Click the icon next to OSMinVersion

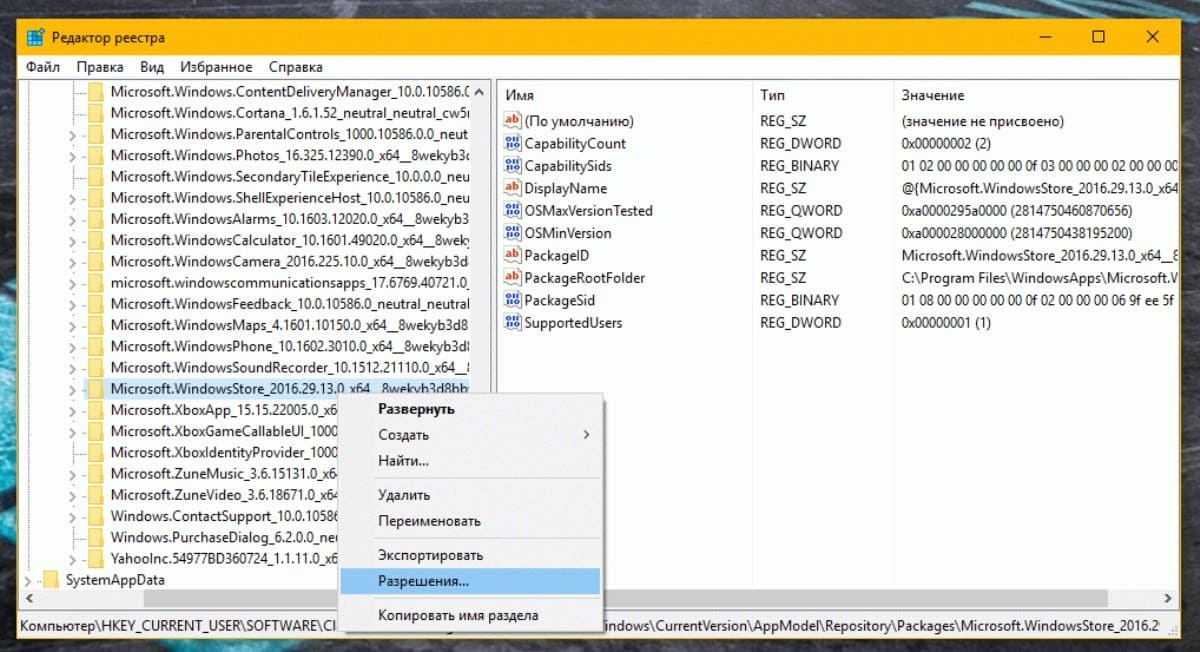click(513, 233)
